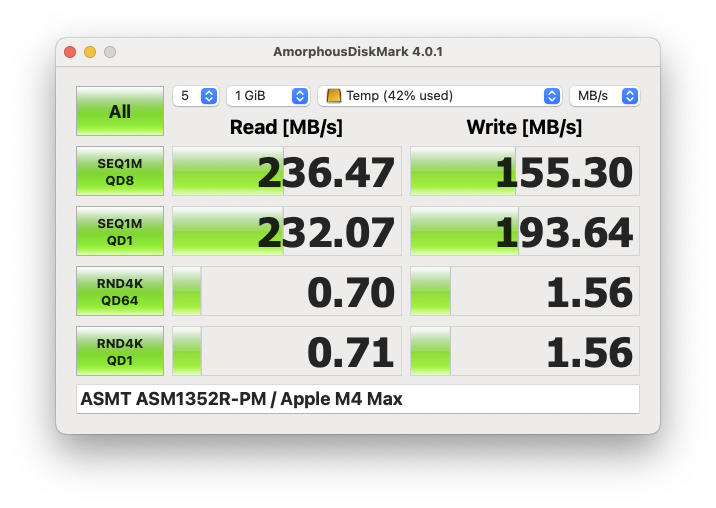The height and width of the screenshot is (508, 716).
Task: Open the test count dropdown showing 5
Action: tap(196, 96)
